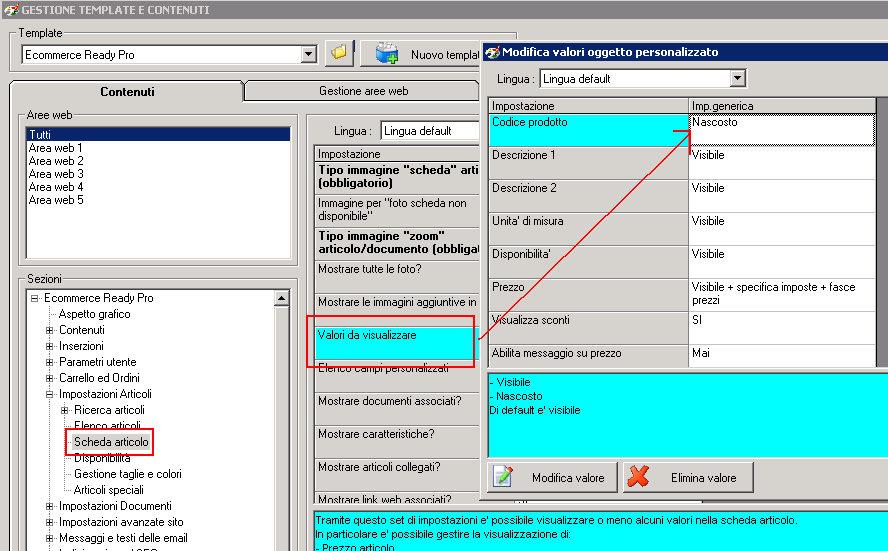
Task: Select the Visualizza sconti row
Action: coord(588,327)
